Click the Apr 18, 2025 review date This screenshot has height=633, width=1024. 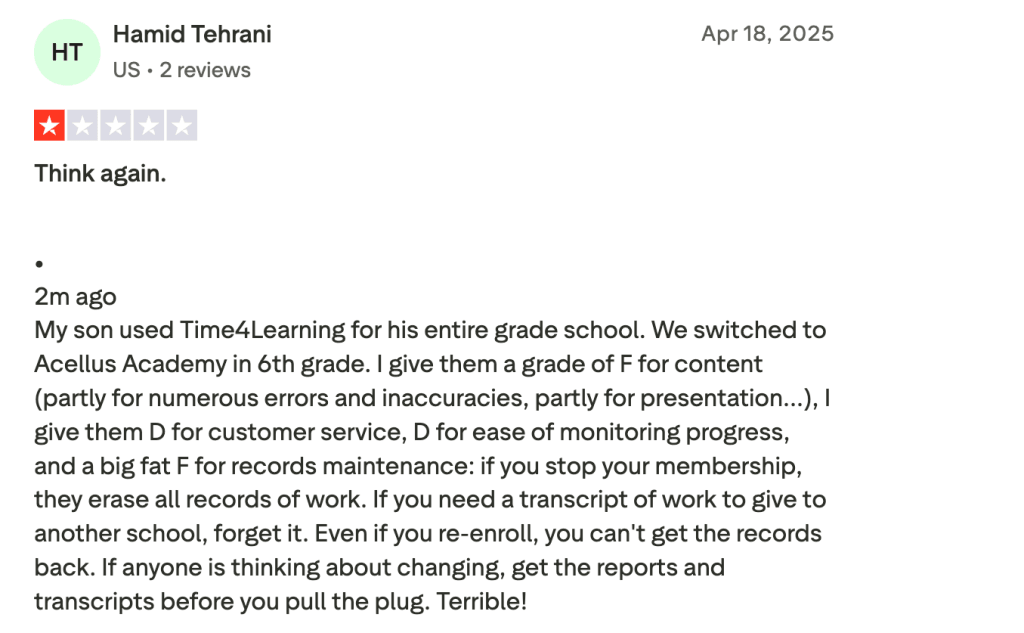767,34
